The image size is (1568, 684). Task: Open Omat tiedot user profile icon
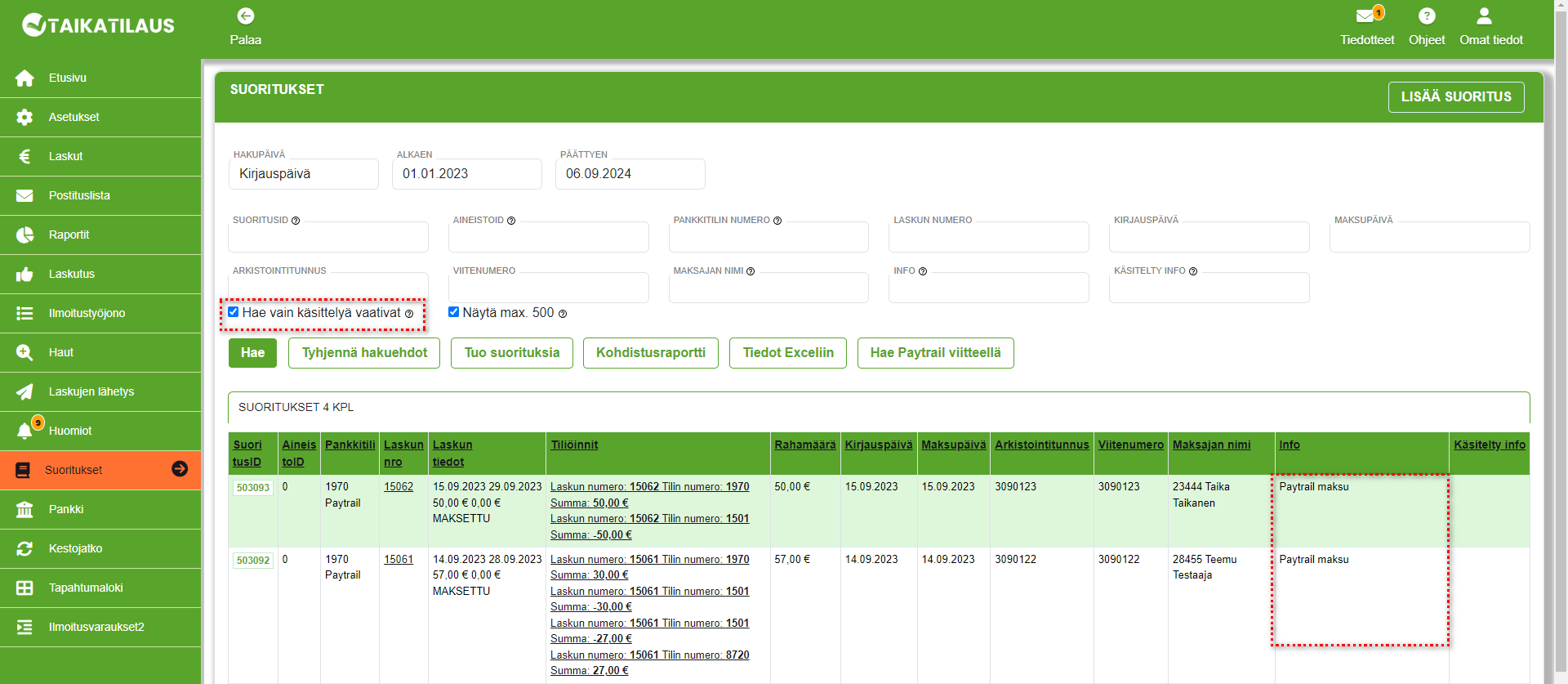[x=1484, y=16]
